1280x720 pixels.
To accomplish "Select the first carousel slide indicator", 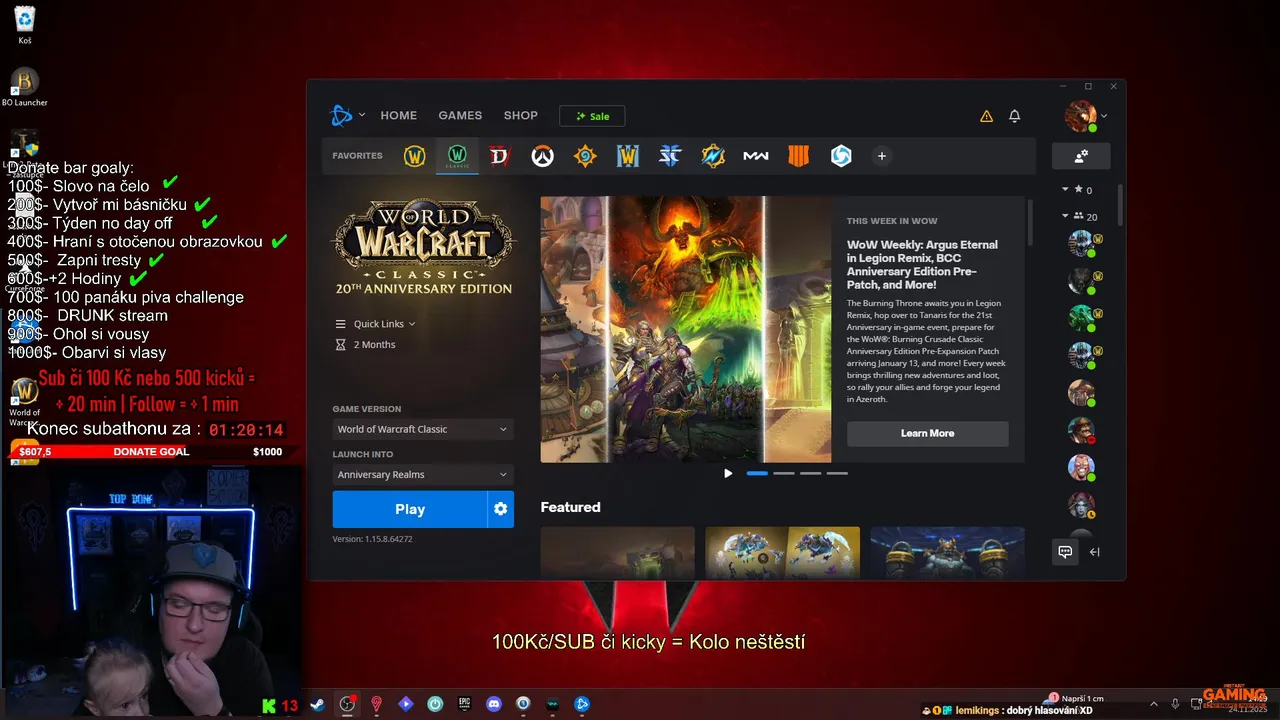I will pyautogui.click(x=757, y=473).
